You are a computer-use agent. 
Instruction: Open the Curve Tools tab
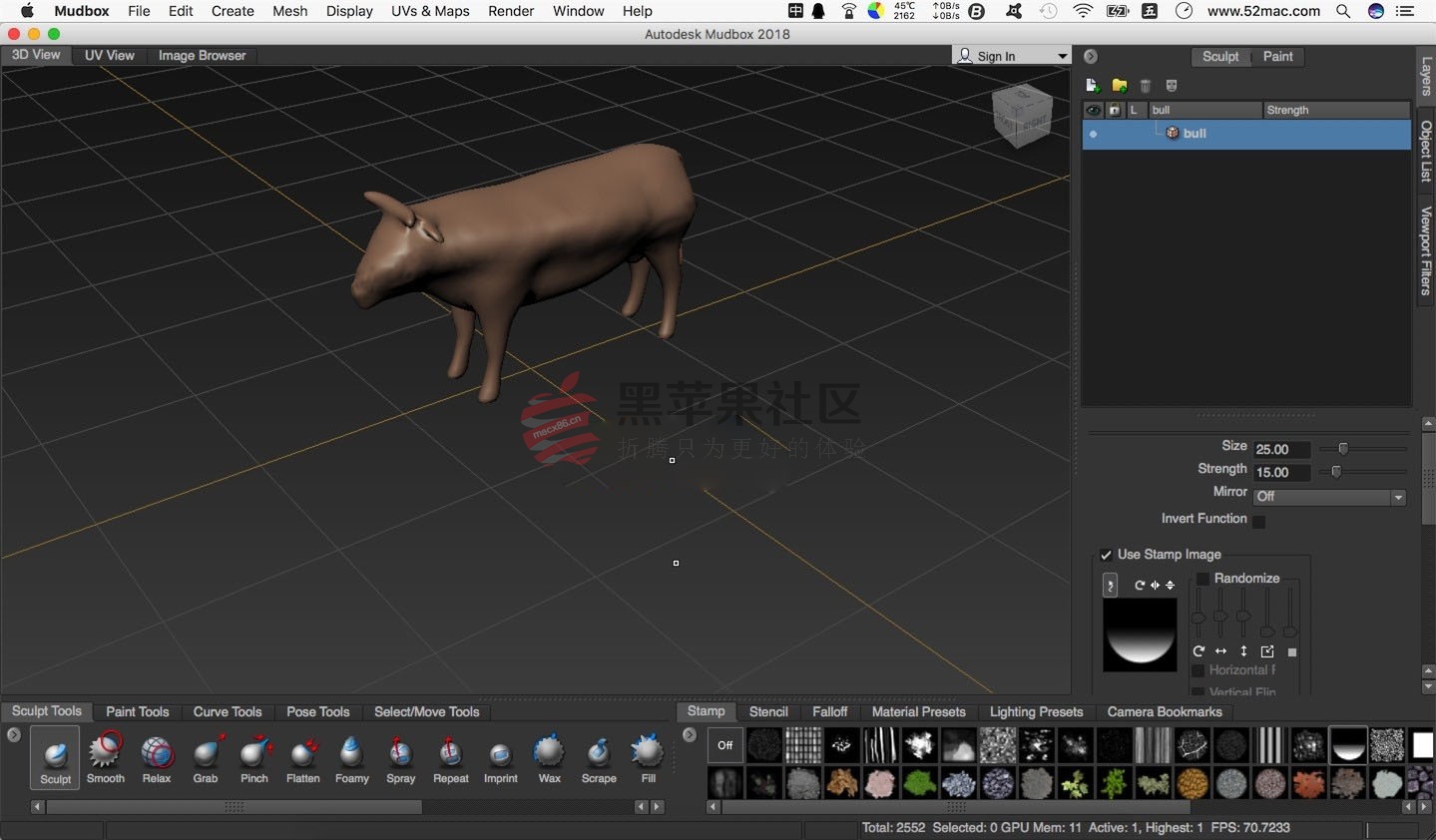pos(228,712)
